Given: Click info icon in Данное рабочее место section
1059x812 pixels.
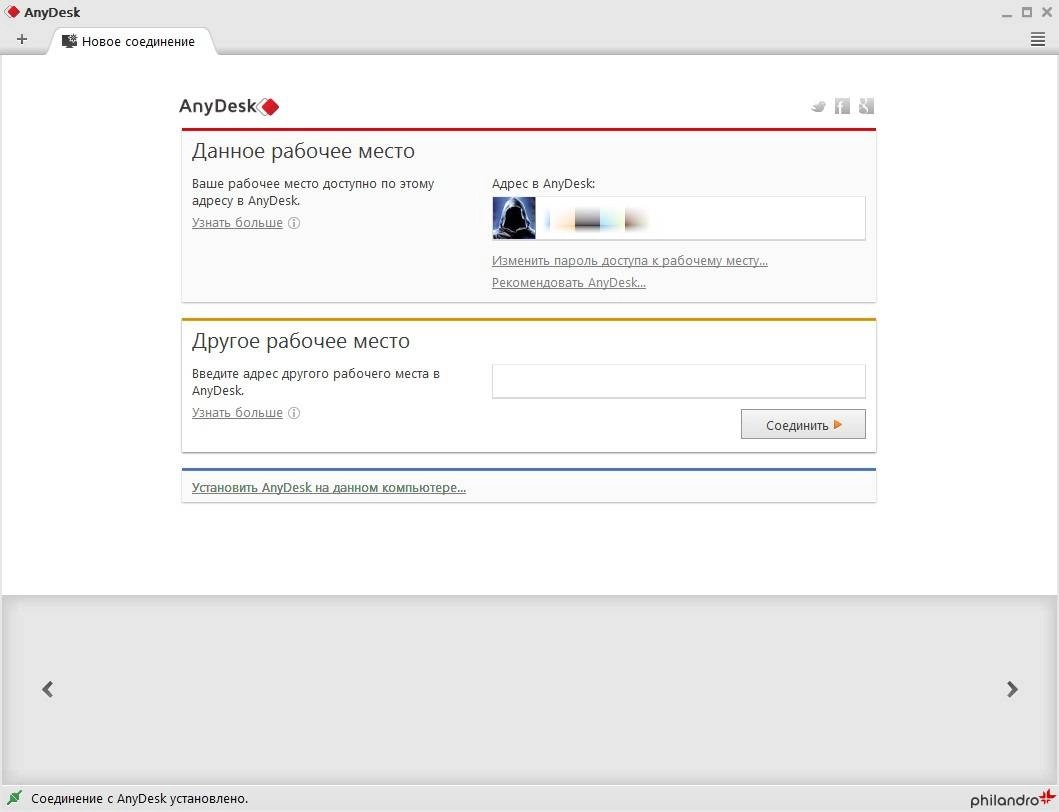Looking at the screenshot, I should coord(294,223).
